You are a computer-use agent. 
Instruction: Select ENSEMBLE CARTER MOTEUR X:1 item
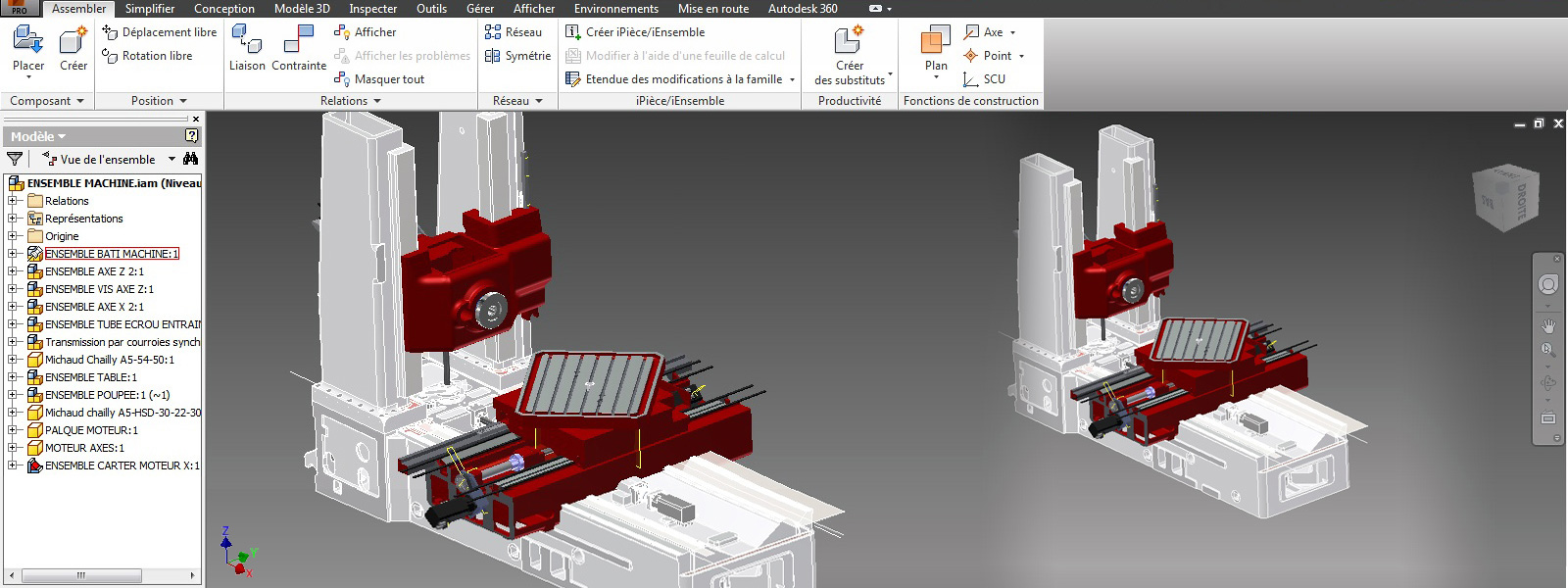pyautogui.click(x=122, y=465)
